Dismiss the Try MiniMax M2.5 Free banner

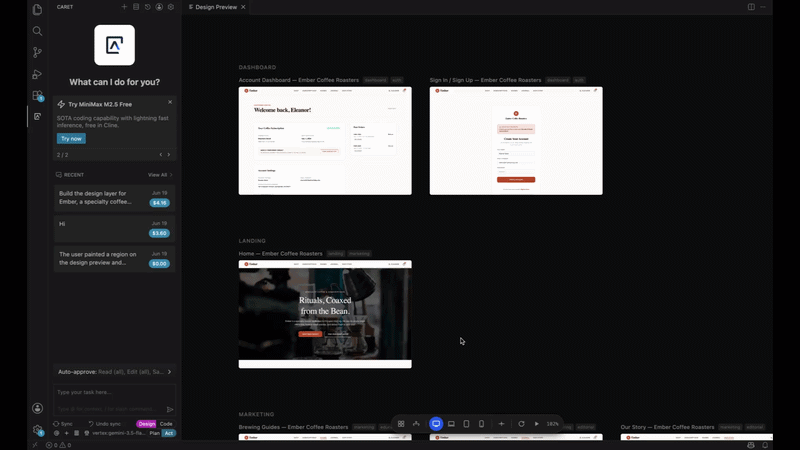170,102
